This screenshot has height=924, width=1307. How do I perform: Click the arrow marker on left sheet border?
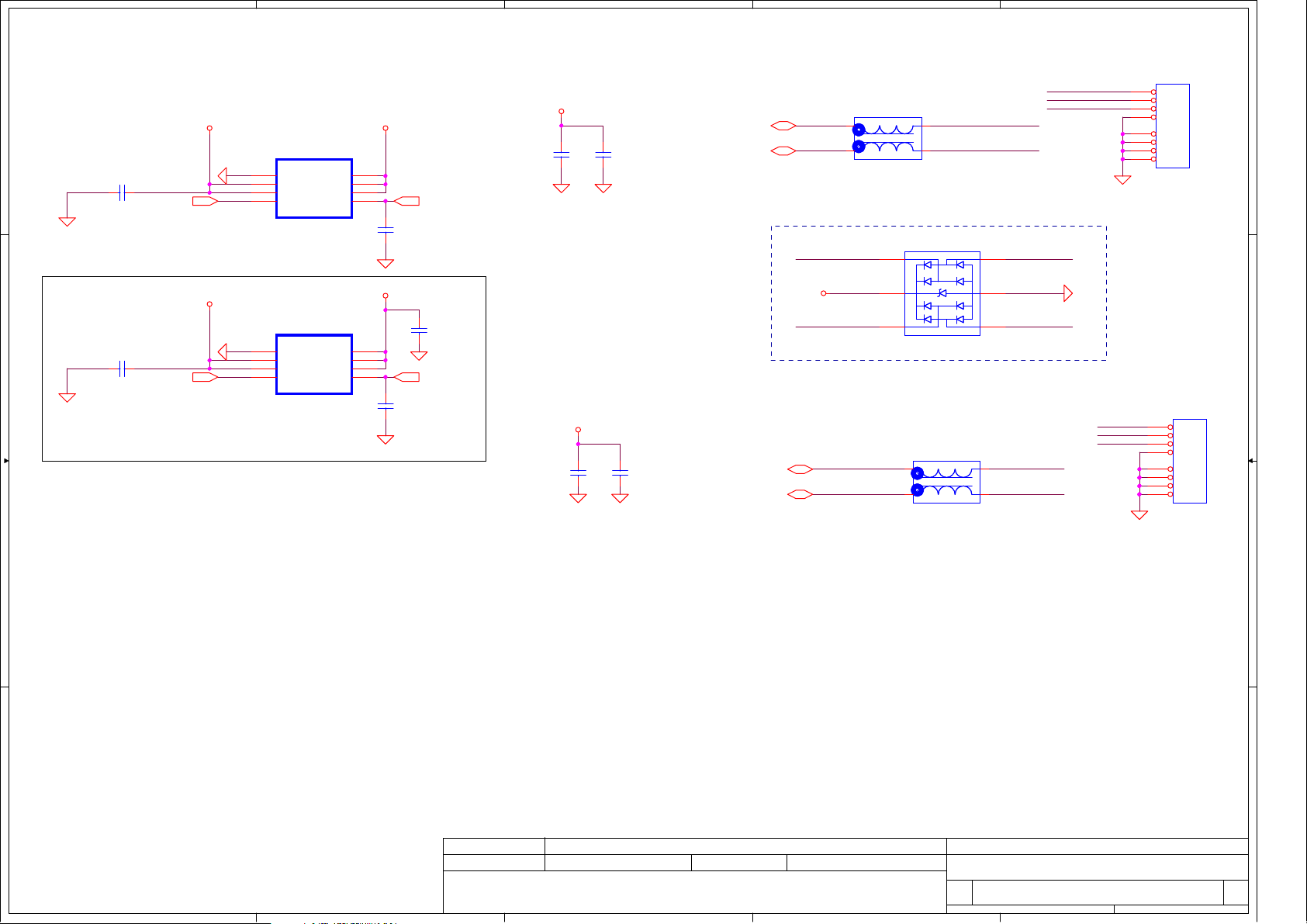pyautogui.click(x=6, y=461)
